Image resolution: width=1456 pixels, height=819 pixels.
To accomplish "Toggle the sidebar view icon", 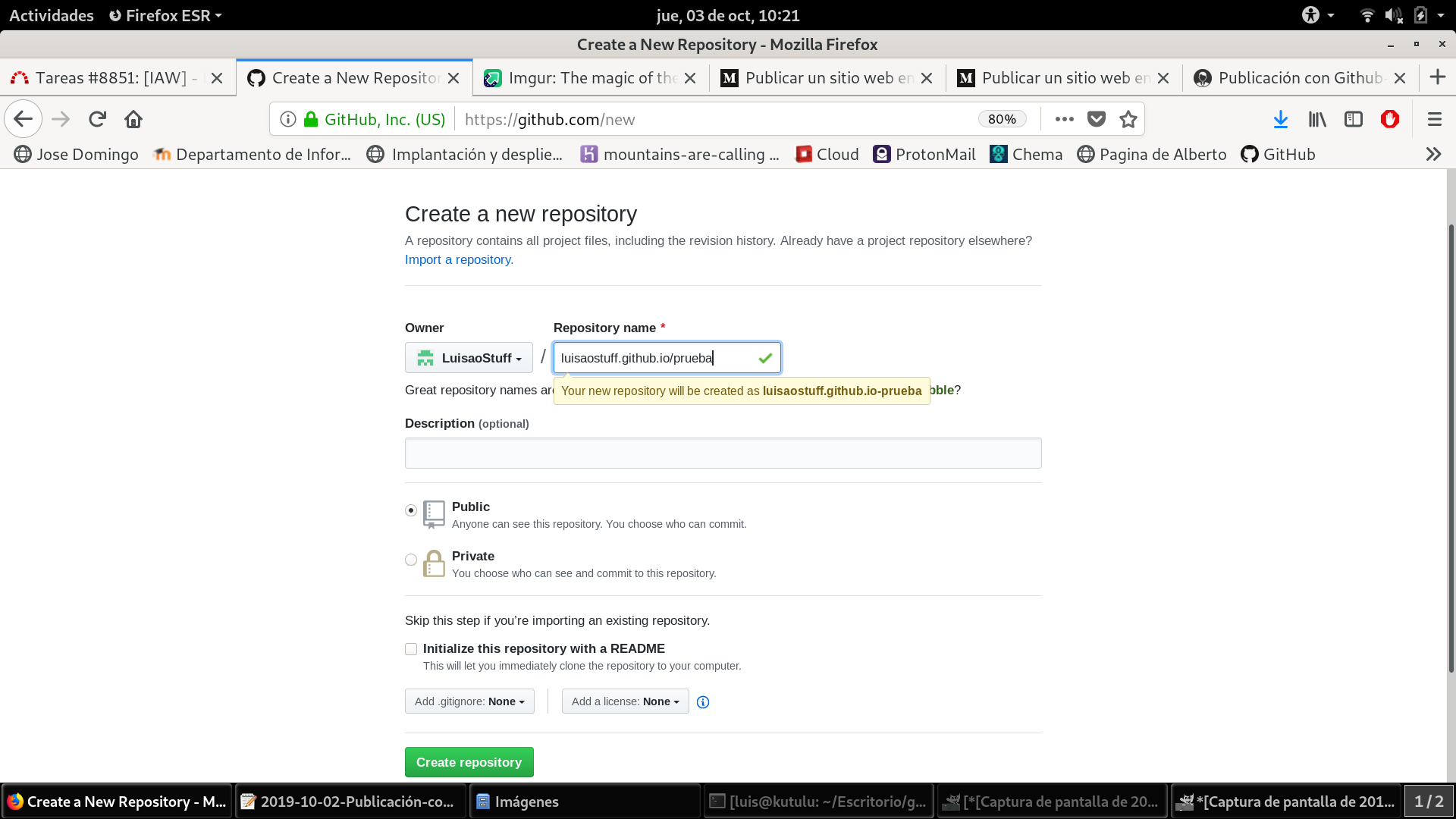I will tap(1354, 119).
